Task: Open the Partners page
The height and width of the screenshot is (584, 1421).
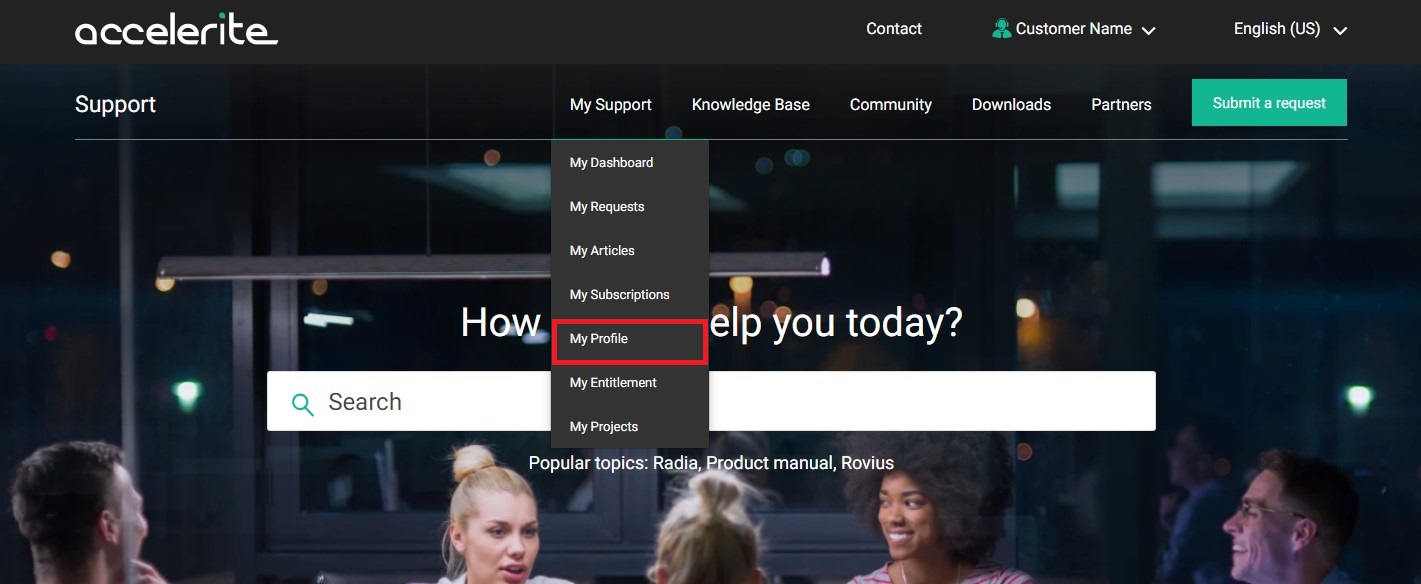Action: point(1121,104)
